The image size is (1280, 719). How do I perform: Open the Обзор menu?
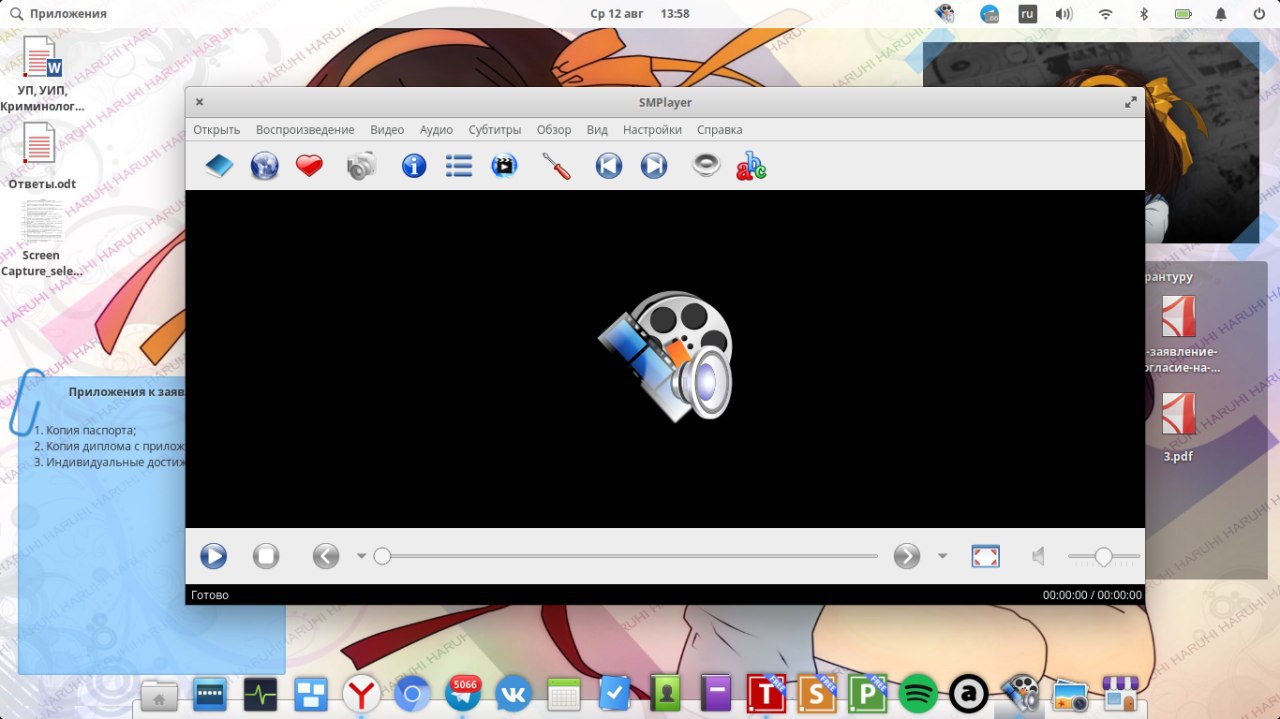point(554,130)
